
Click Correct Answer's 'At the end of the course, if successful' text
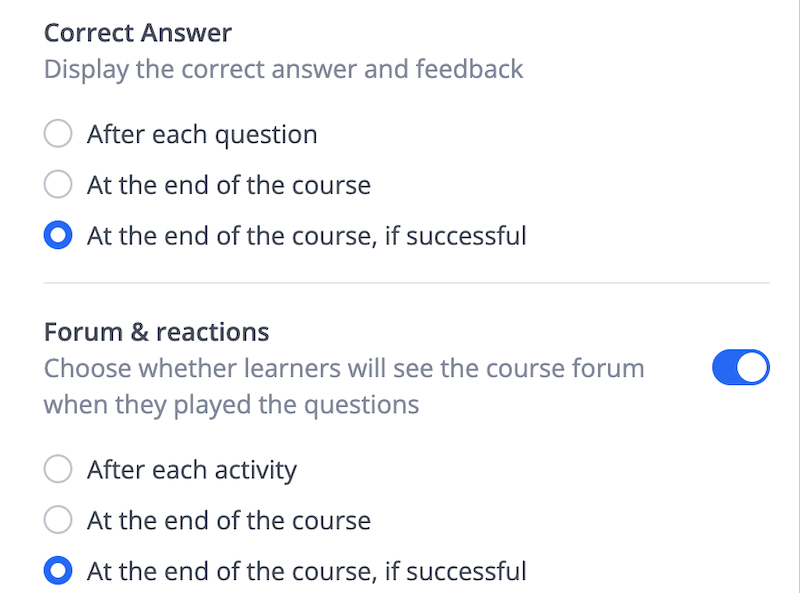(x=306, y=236)
